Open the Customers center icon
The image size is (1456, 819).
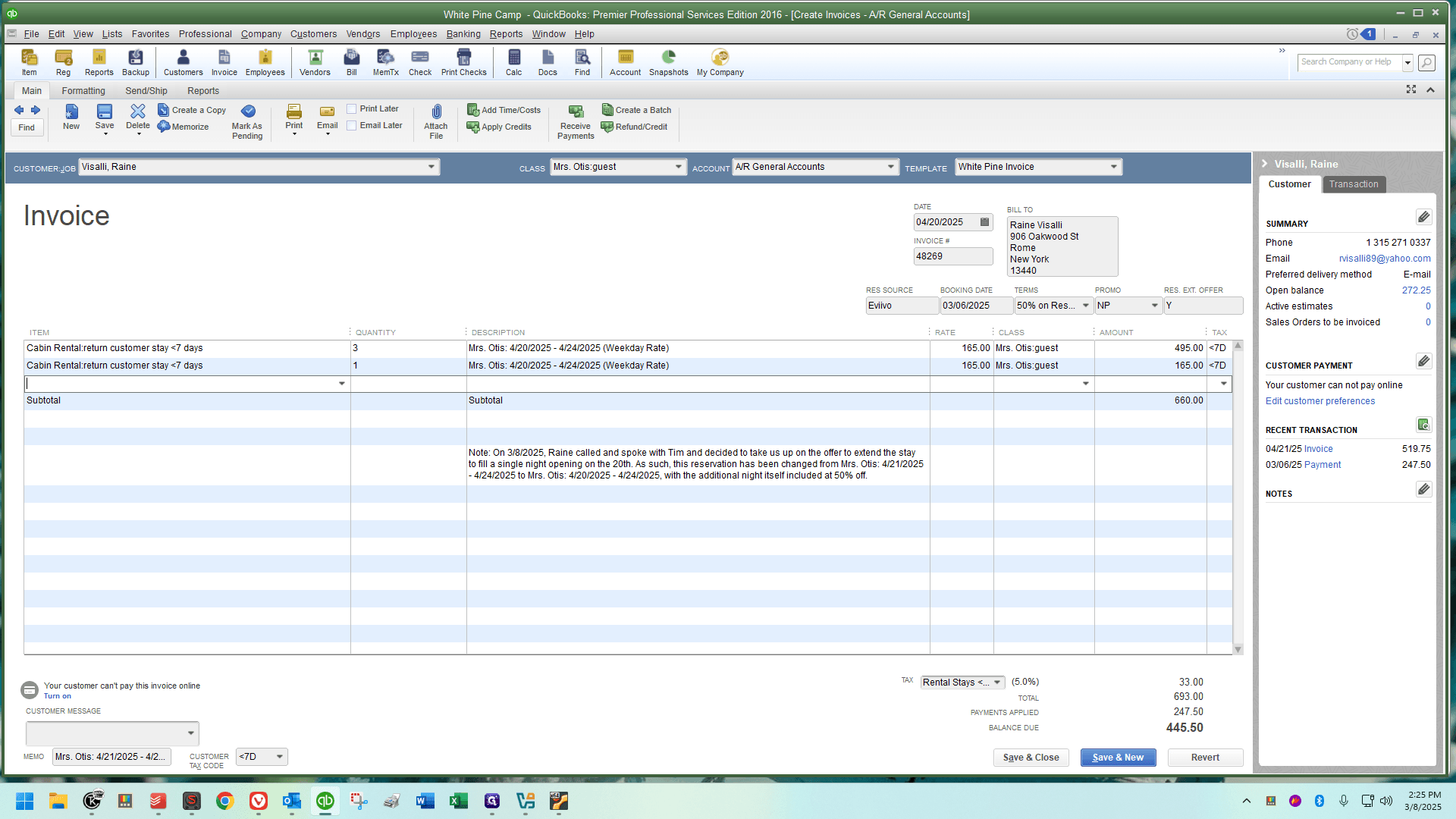point(183,62)
